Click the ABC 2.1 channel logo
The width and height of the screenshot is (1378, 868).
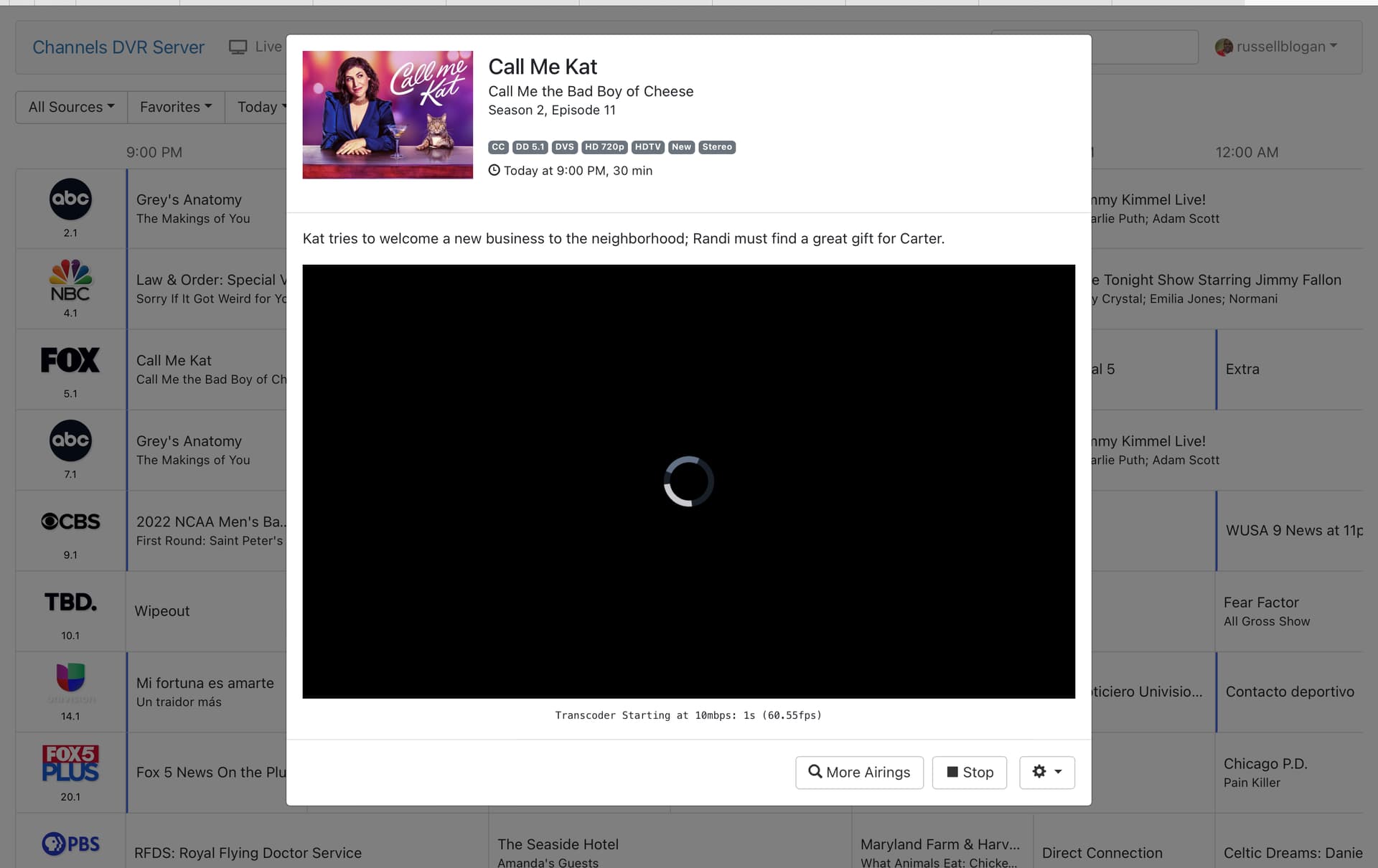tap(70, 199)
